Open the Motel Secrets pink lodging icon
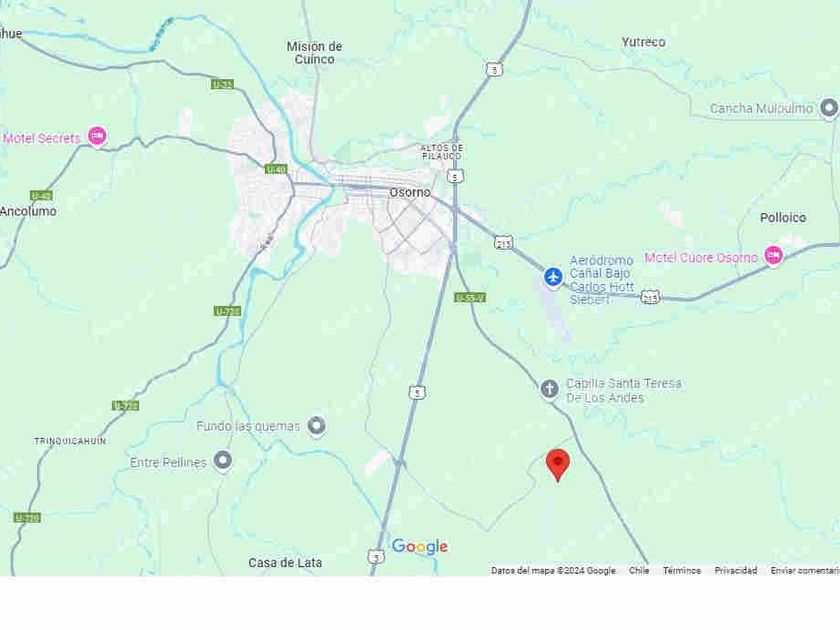The image size is (840, 630). [97, 136]
